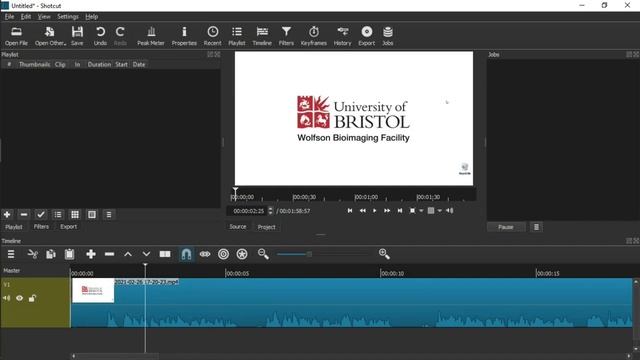
Task: Play the video in the player
Action: click(374, 211)
